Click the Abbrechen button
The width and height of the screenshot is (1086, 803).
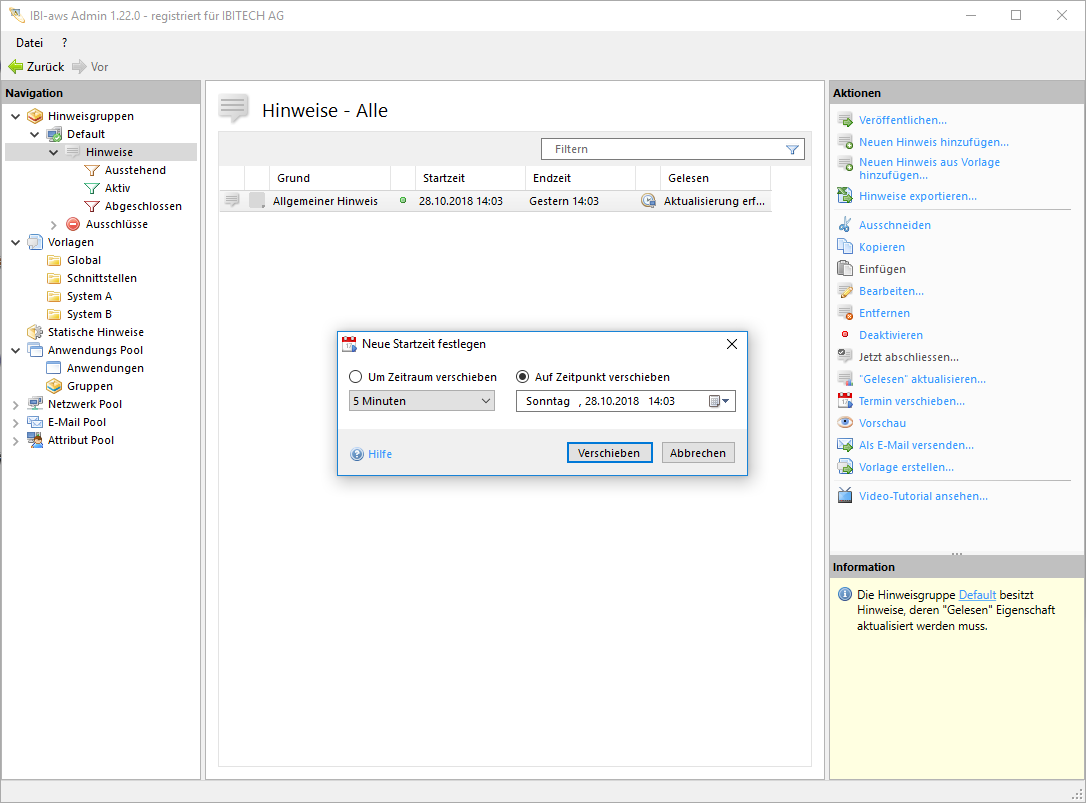point(698,453)
